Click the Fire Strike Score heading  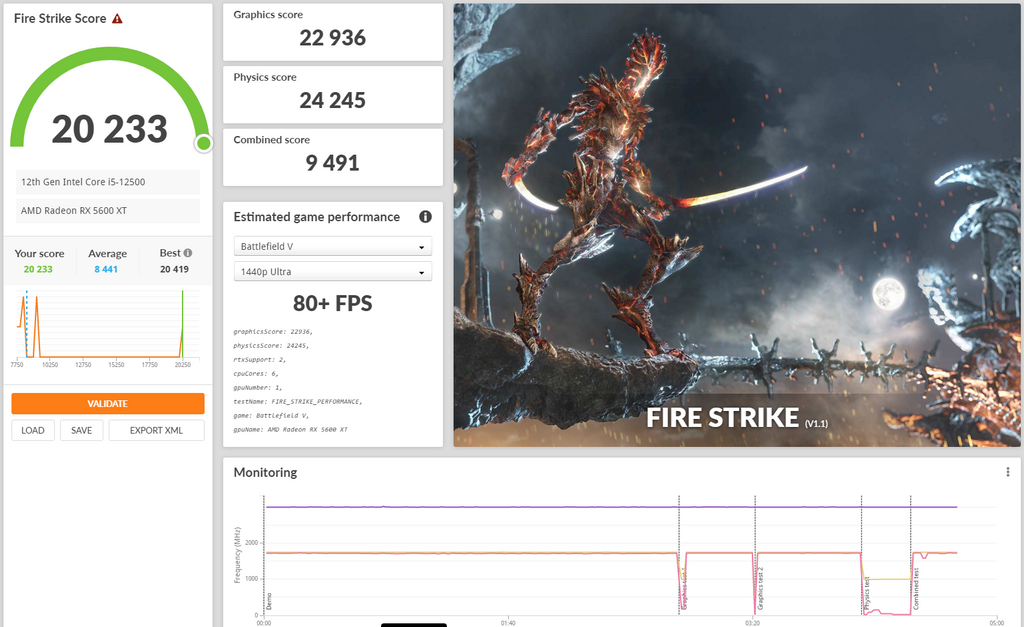[x=60, y=19]
